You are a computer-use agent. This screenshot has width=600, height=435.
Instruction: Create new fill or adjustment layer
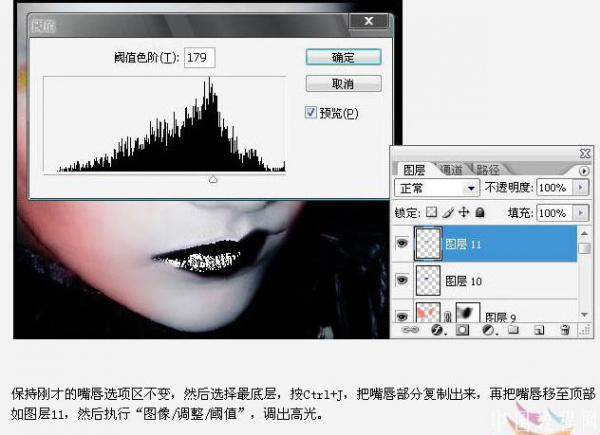tap(487, 328)
